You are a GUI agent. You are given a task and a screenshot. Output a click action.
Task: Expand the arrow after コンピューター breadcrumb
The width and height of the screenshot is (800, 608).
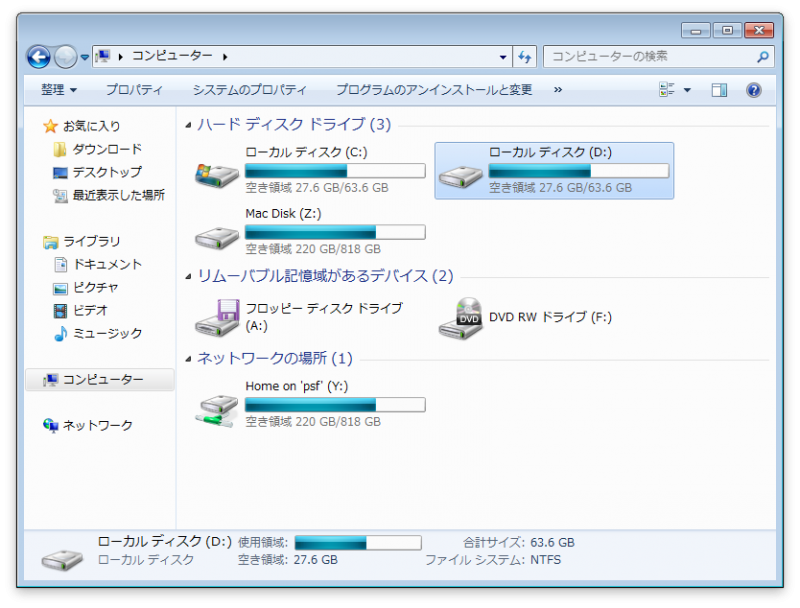tap(225, 57)
